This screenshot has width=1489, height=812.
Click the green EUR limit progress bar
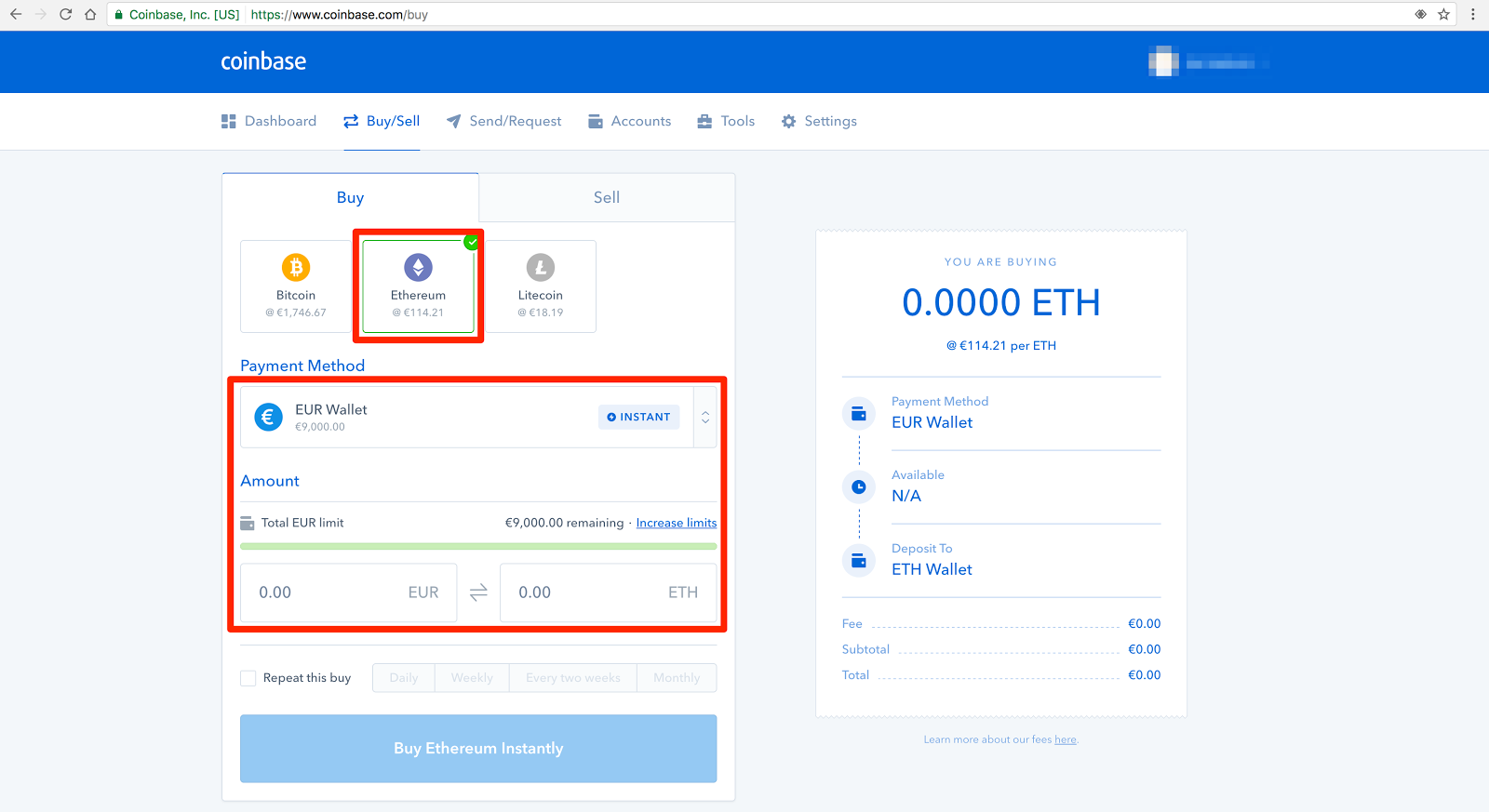coord(478,546)
